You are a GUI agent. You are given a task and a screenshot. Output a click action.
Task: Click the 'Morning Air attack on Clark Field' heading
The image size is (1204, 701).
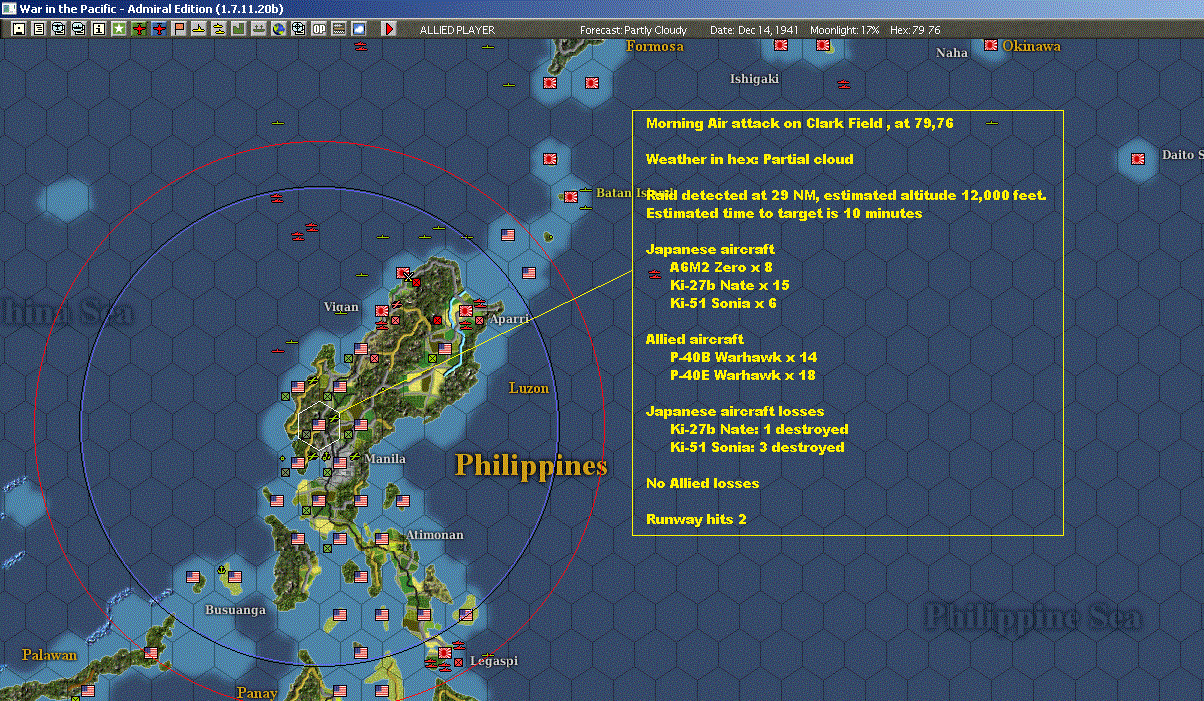pos(764,123)
